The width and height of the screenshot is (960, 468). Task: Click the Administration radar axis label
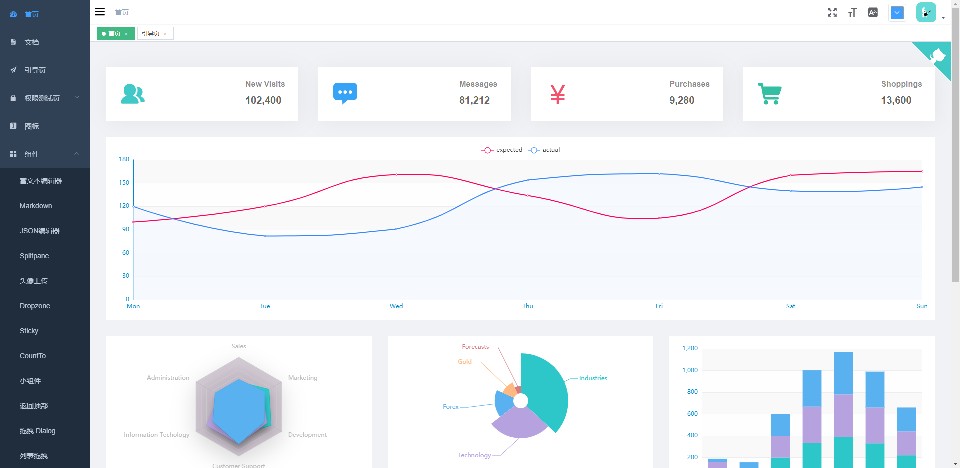pos(168,378)
